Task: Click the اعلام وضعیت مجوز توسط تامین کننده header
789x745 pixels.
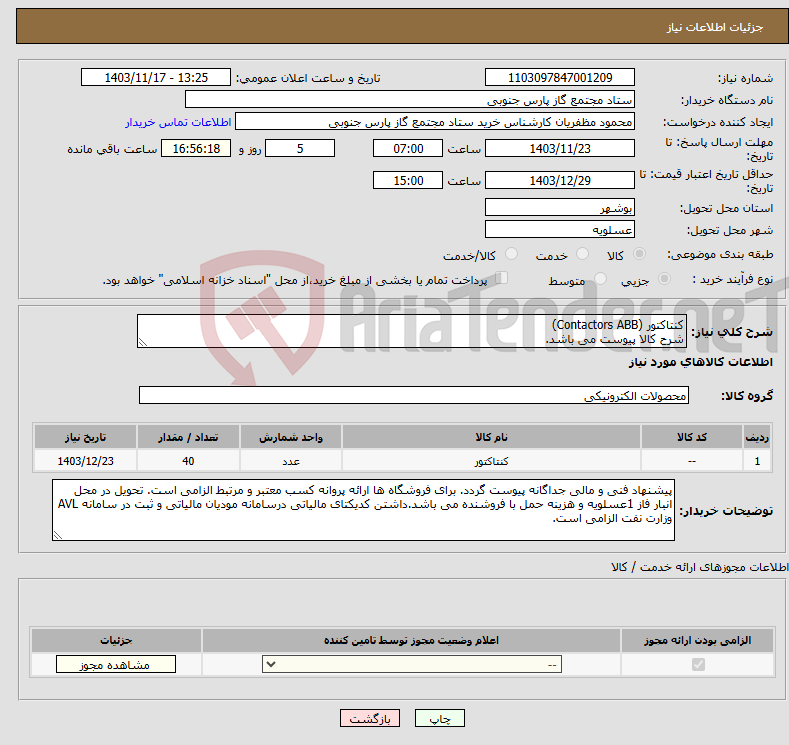Action: pos(411,640)
